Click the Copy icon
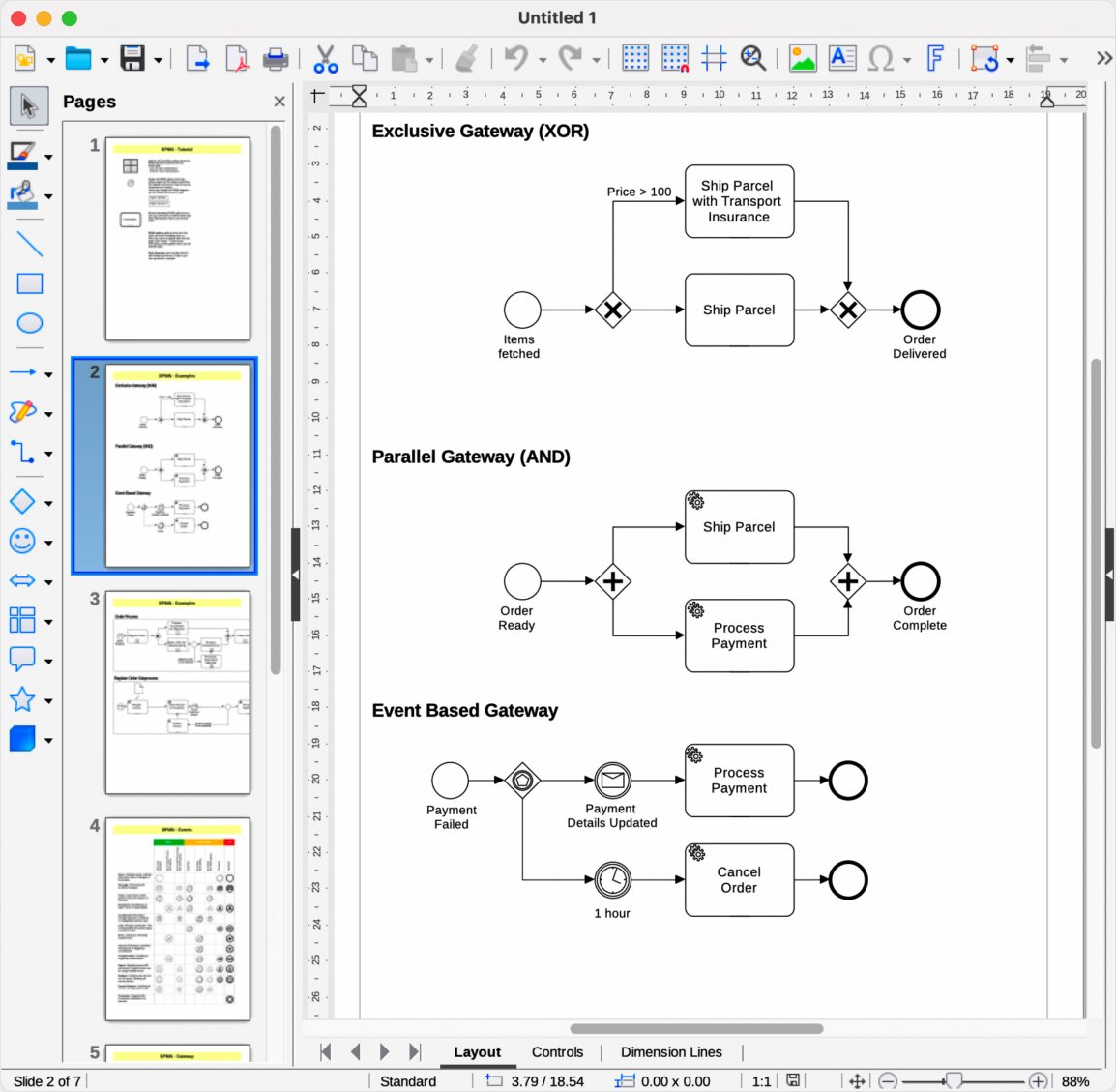The width and height of the screenshot is (1116, 1092). [x=366, y=58]
